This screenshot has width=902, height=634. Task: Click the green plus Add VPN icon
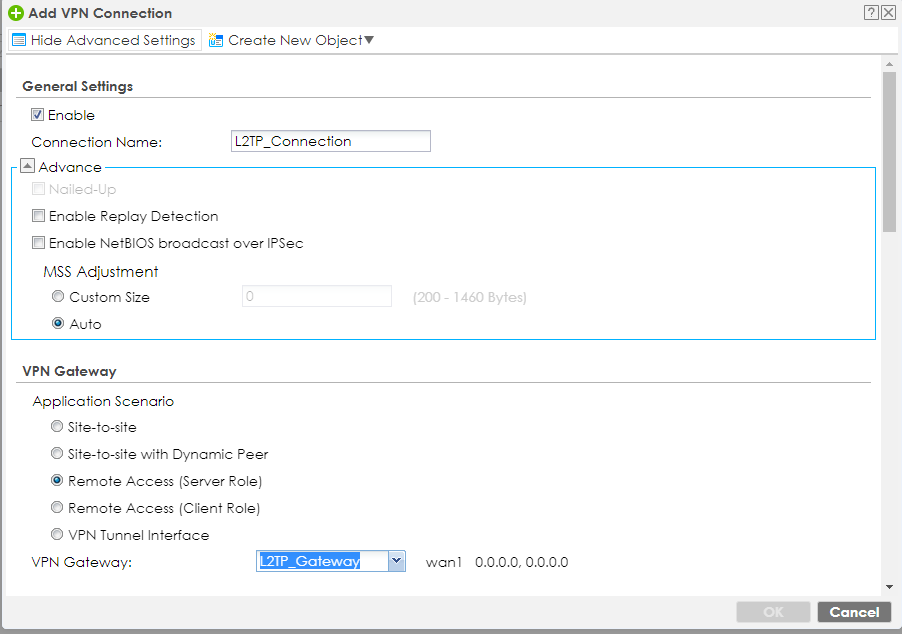tap(15, 14)
